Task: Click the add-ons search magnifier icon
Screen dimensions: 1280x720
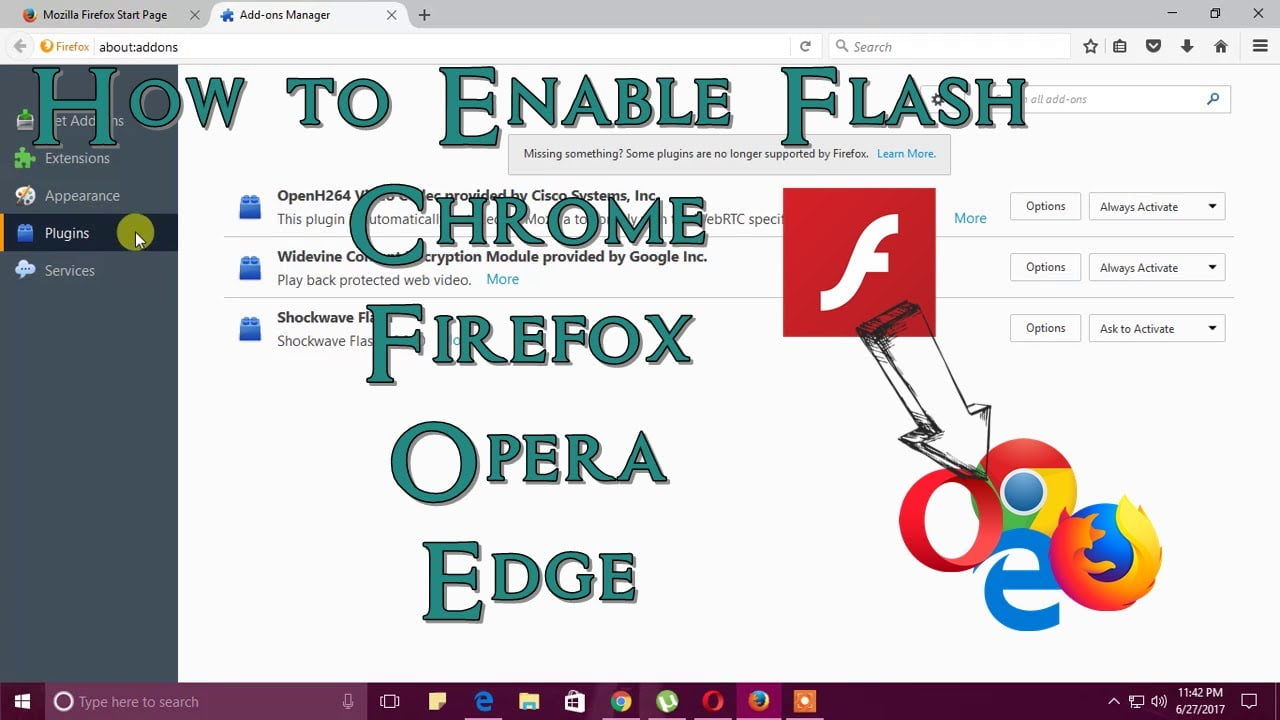Action: pyautogui.click(x=1213, y=99)
